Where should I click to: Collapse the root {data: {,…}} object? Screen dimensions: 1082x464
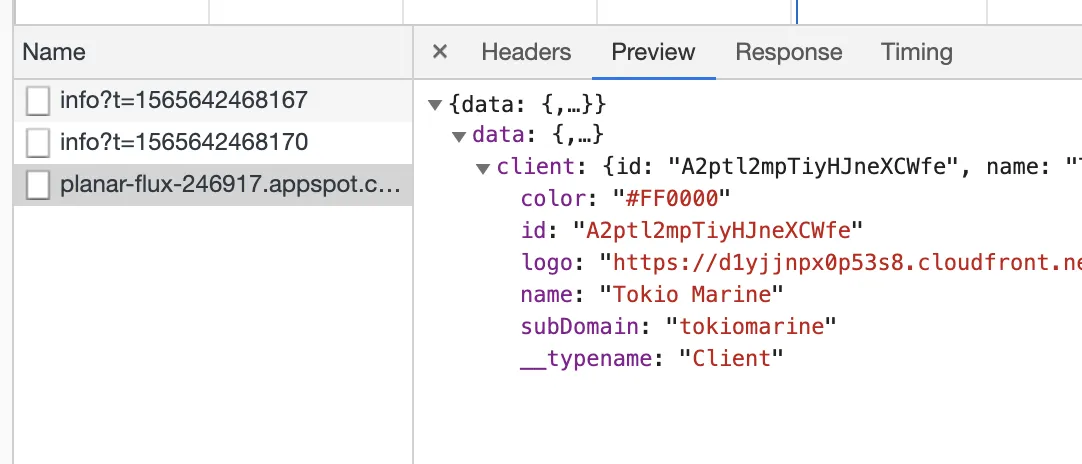[435, 104]
